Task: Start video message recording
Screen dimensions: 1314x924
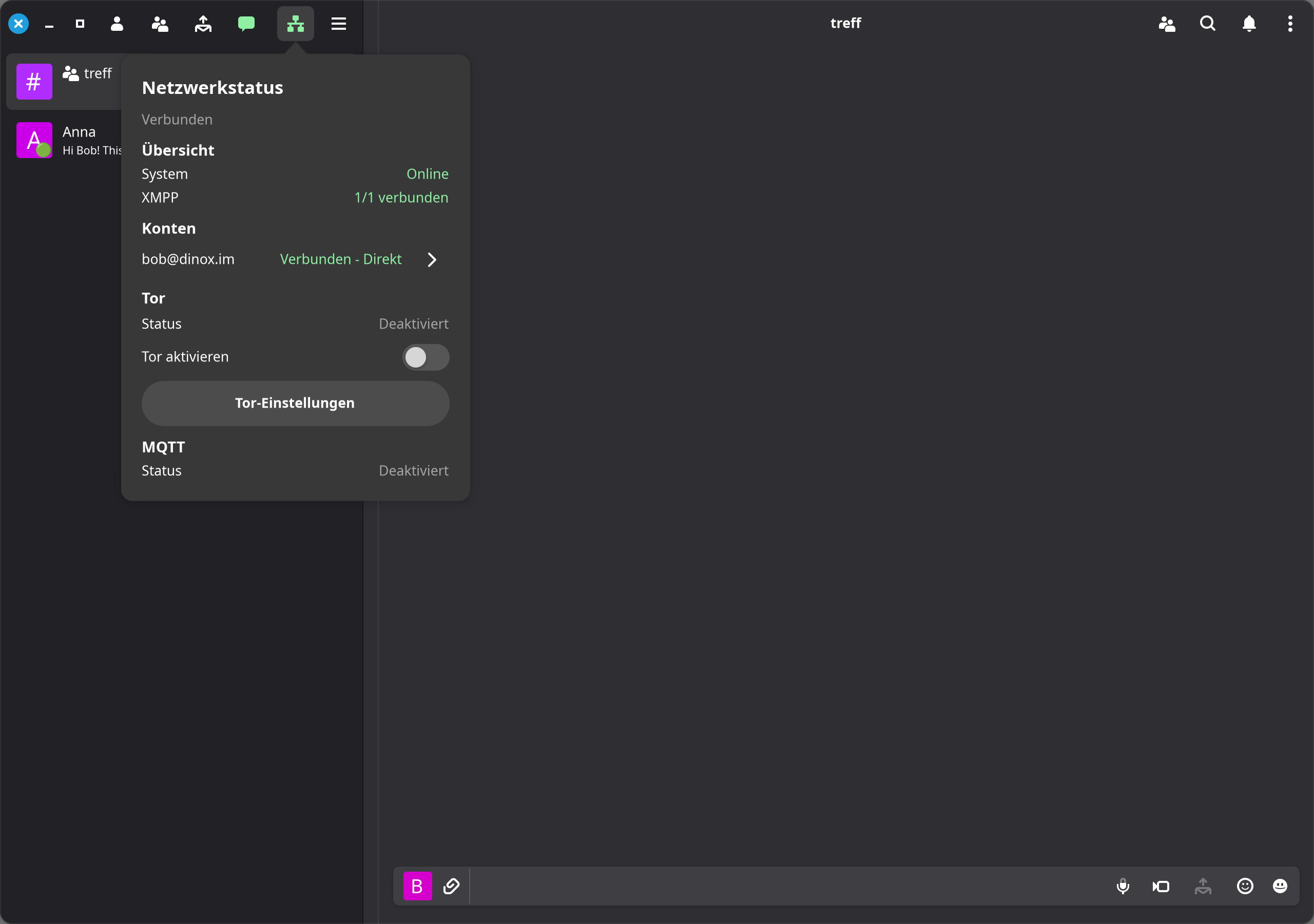Action: coord(1161,886)
